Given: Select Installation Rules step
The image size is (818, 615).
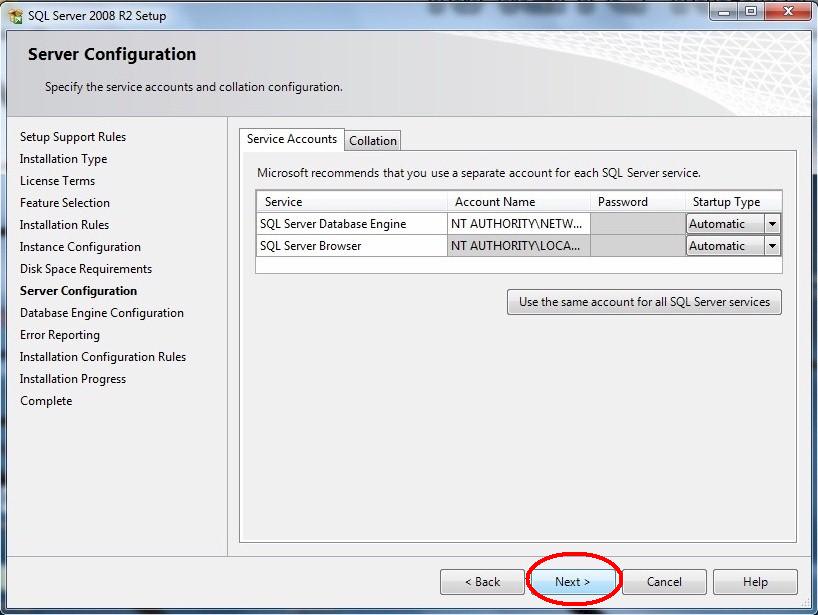Looking at the screenshot, I should pos(64,224).
